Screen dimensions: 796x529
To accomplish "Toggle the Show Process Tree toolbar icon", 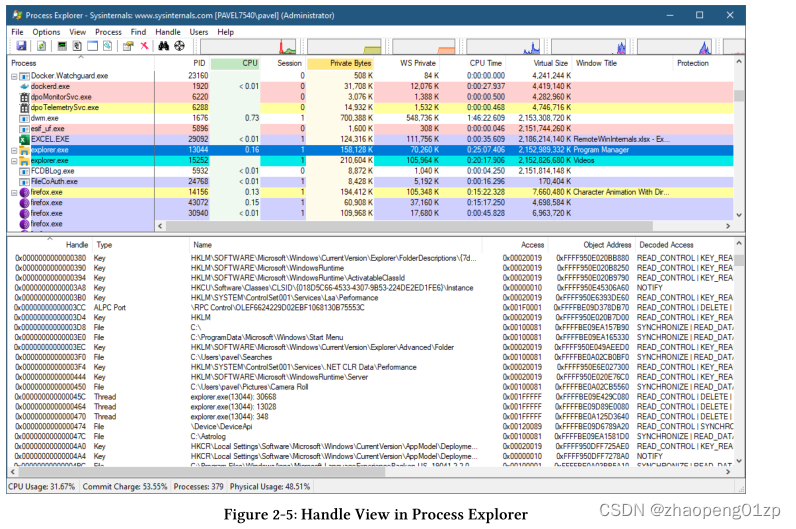I will pyautogui.click(x=77, y=46).
